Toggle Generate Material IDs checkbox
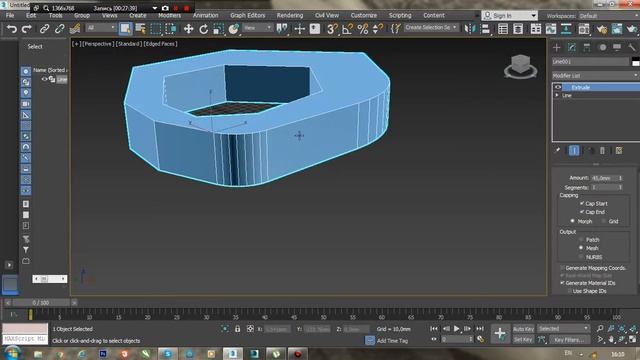Screen dimensions: 640x360 [x=562, y=283]
